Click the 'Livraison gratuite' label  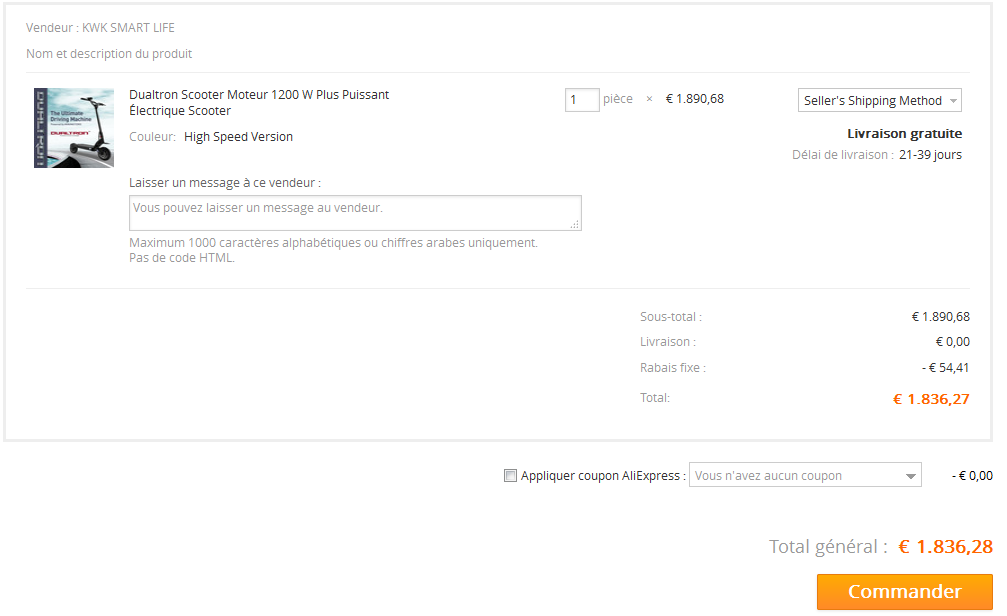click(904, 134)
